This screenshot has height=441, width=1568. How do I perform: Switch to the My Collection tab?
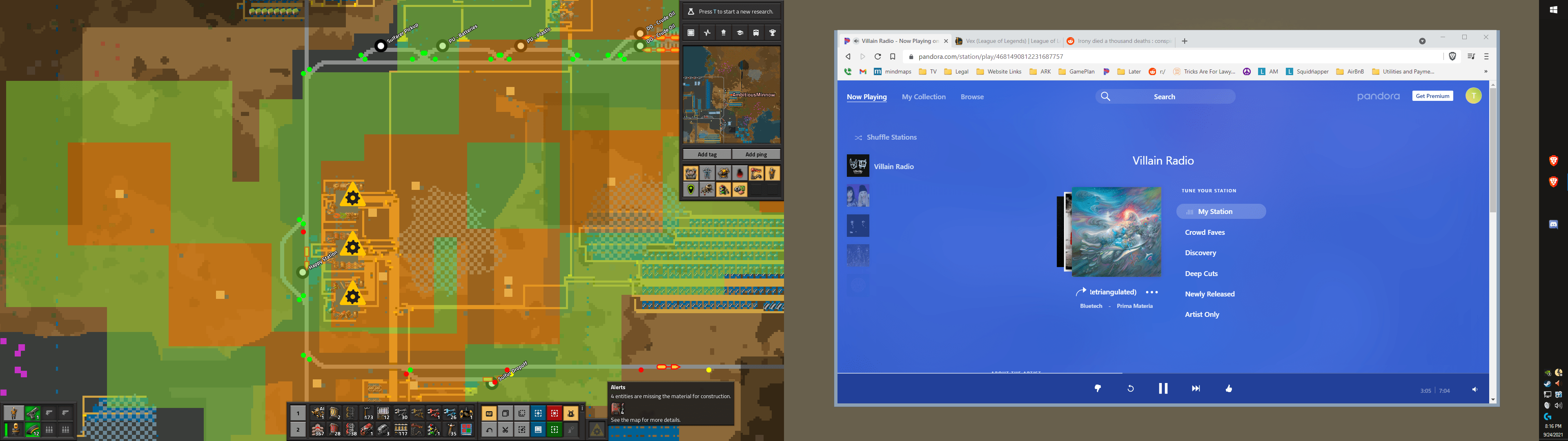pos(923,96)
